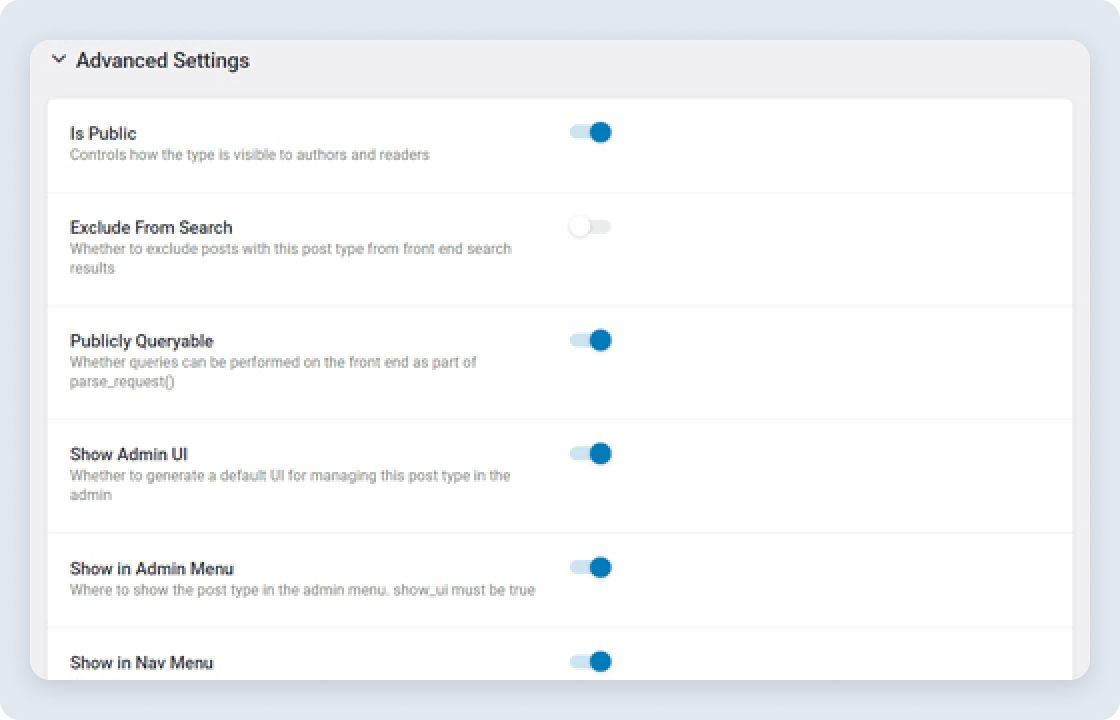
Task: Click the Show in Admin Menu label
Action: 152,569
